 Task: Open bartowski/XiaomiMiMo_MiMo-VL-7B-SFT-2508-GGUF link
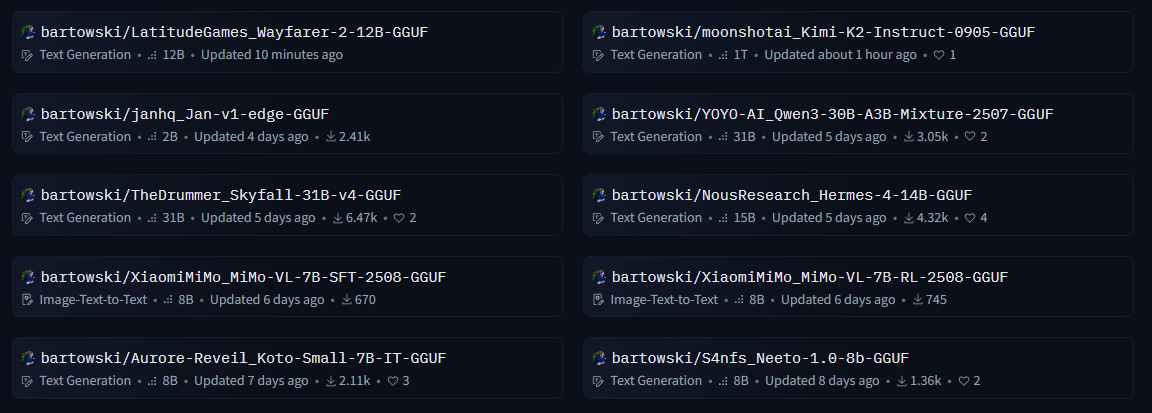[x=243, y=277]
